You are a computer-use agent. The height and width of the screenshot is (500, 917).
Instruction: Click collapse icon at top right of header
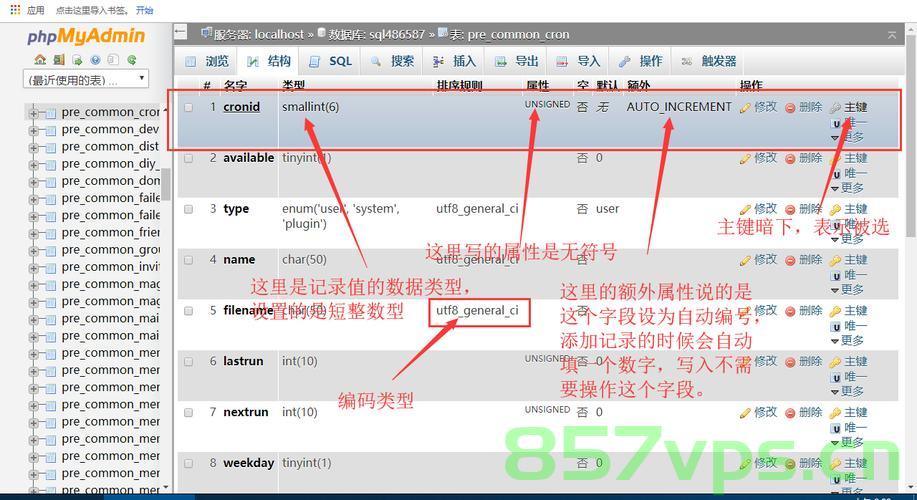tap(892, 35)
